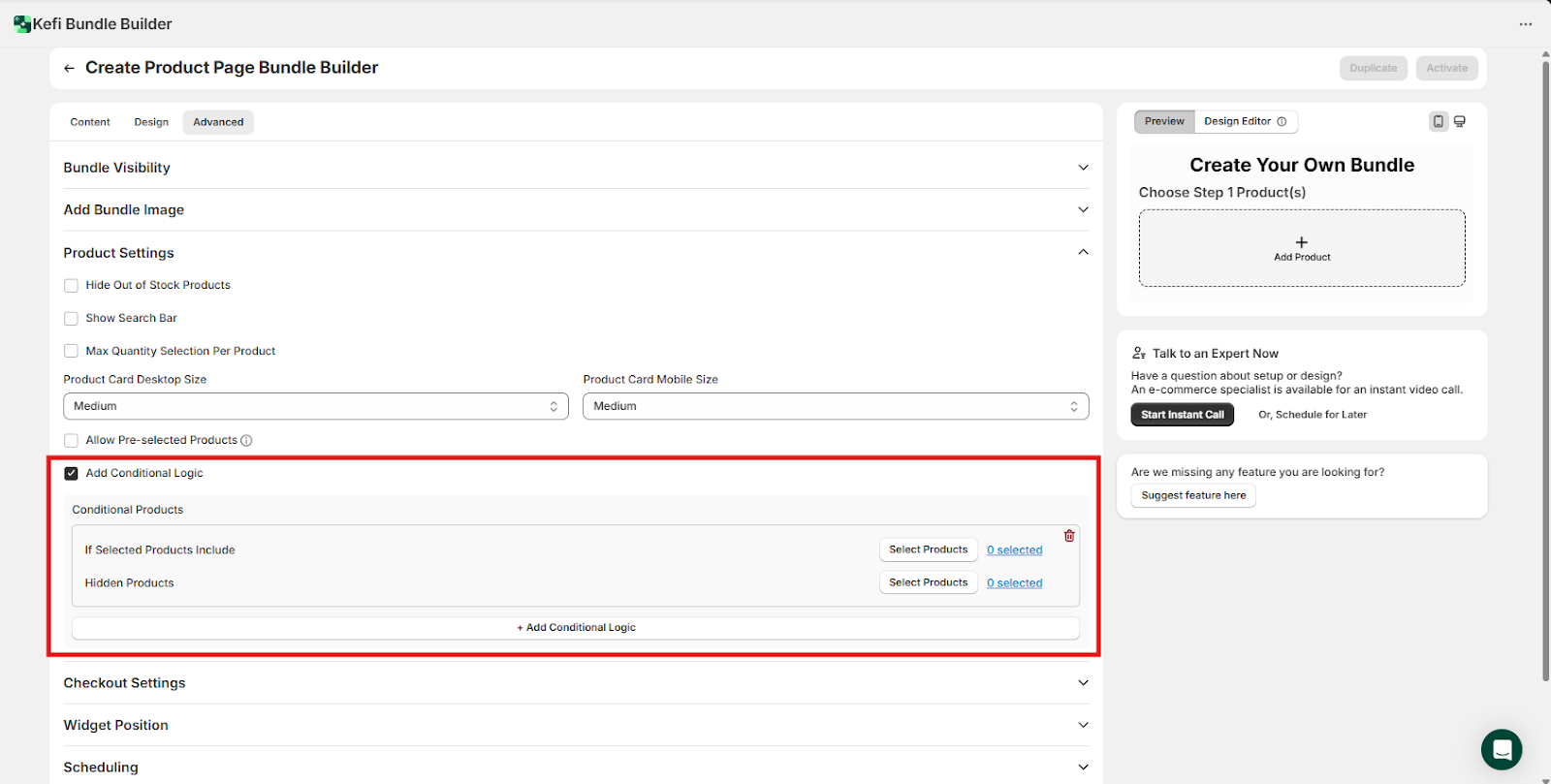Open the chat support bubble
1551x784 pixels.
[1502, 749]
